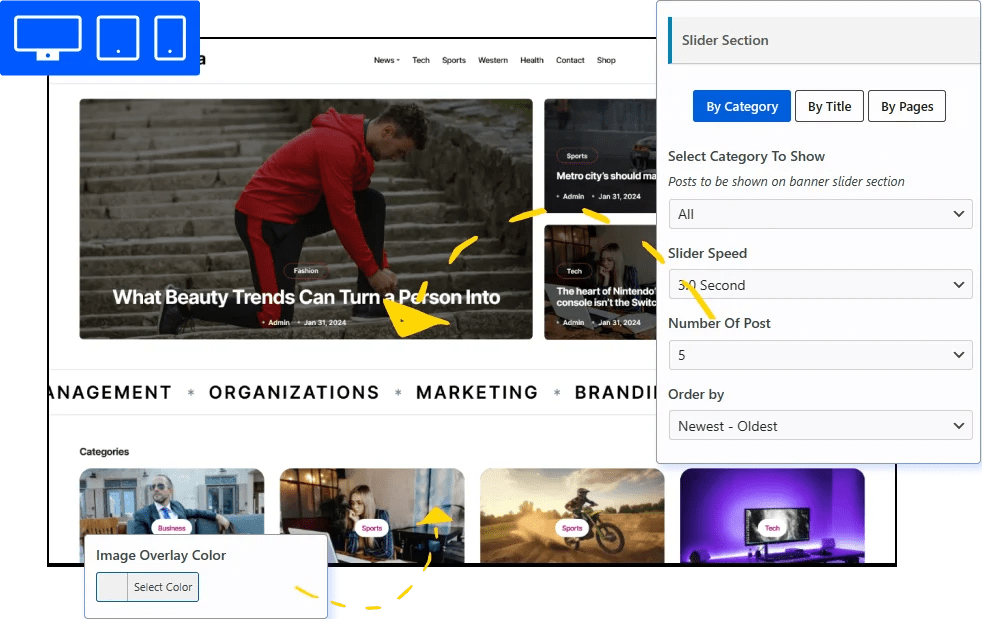The height and width of the screenshot is (619, 982).
Task: Click the ORGANIZATIONS ticker text
Action: [294, 392]
